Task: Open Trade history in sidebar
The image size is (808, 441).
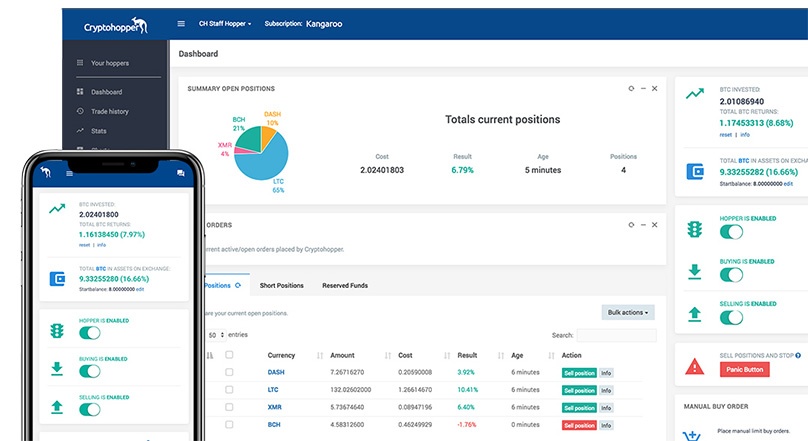Action: click(x=110, y=111)
